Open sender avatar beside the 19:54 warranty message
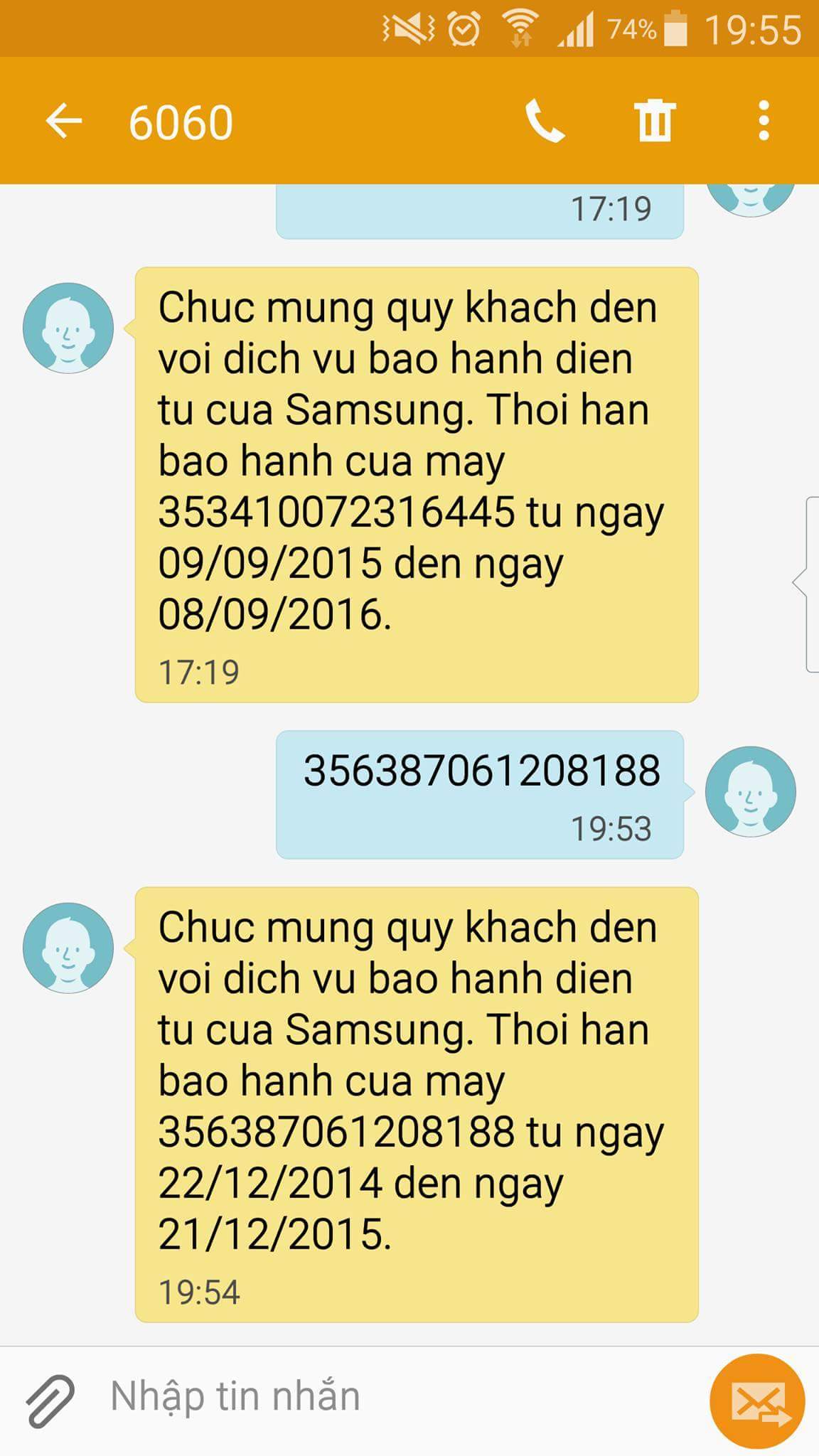 [x=68, y=948]
